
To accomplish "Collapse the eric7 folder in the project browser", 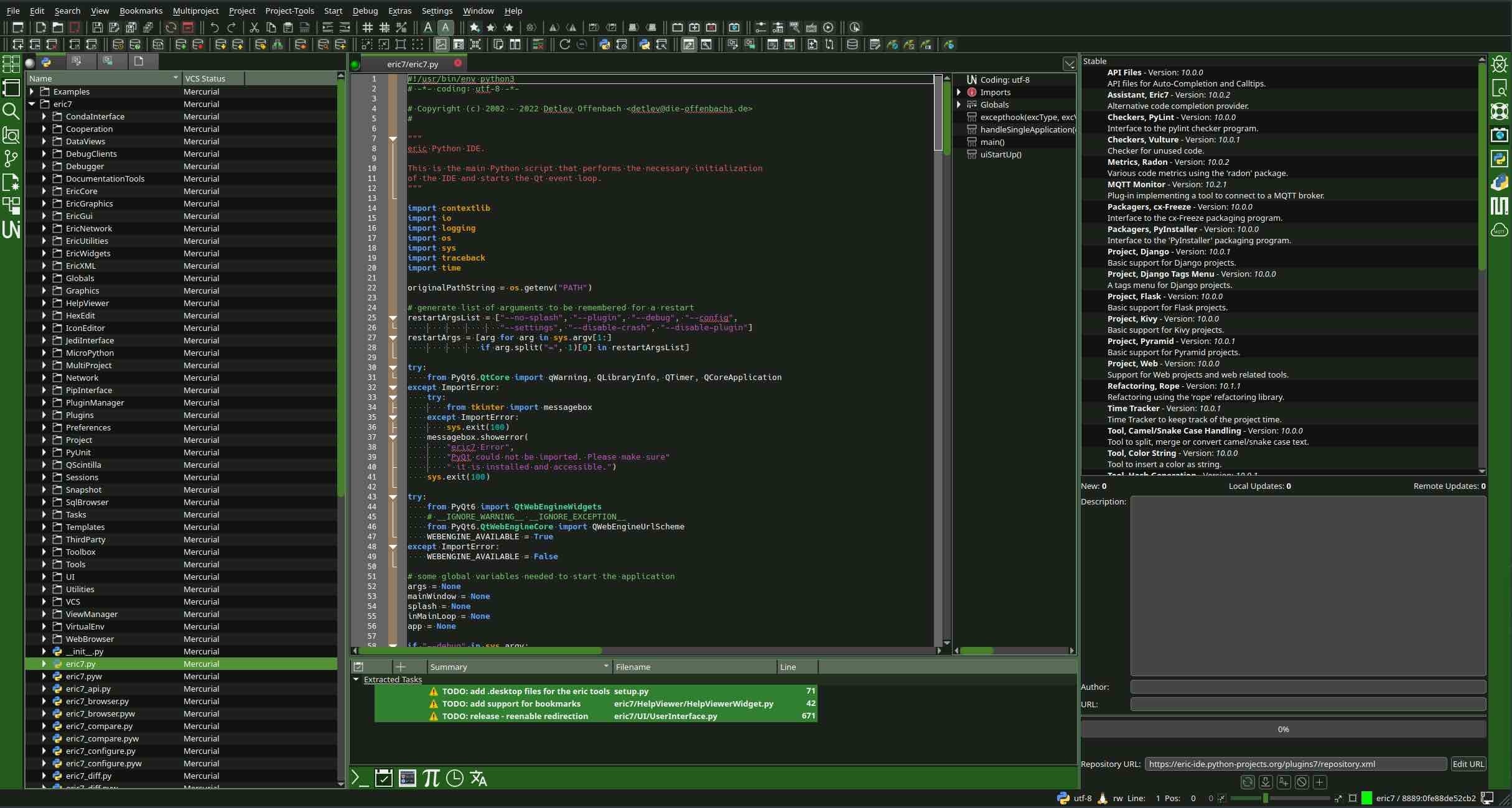I will pos(32,104).
